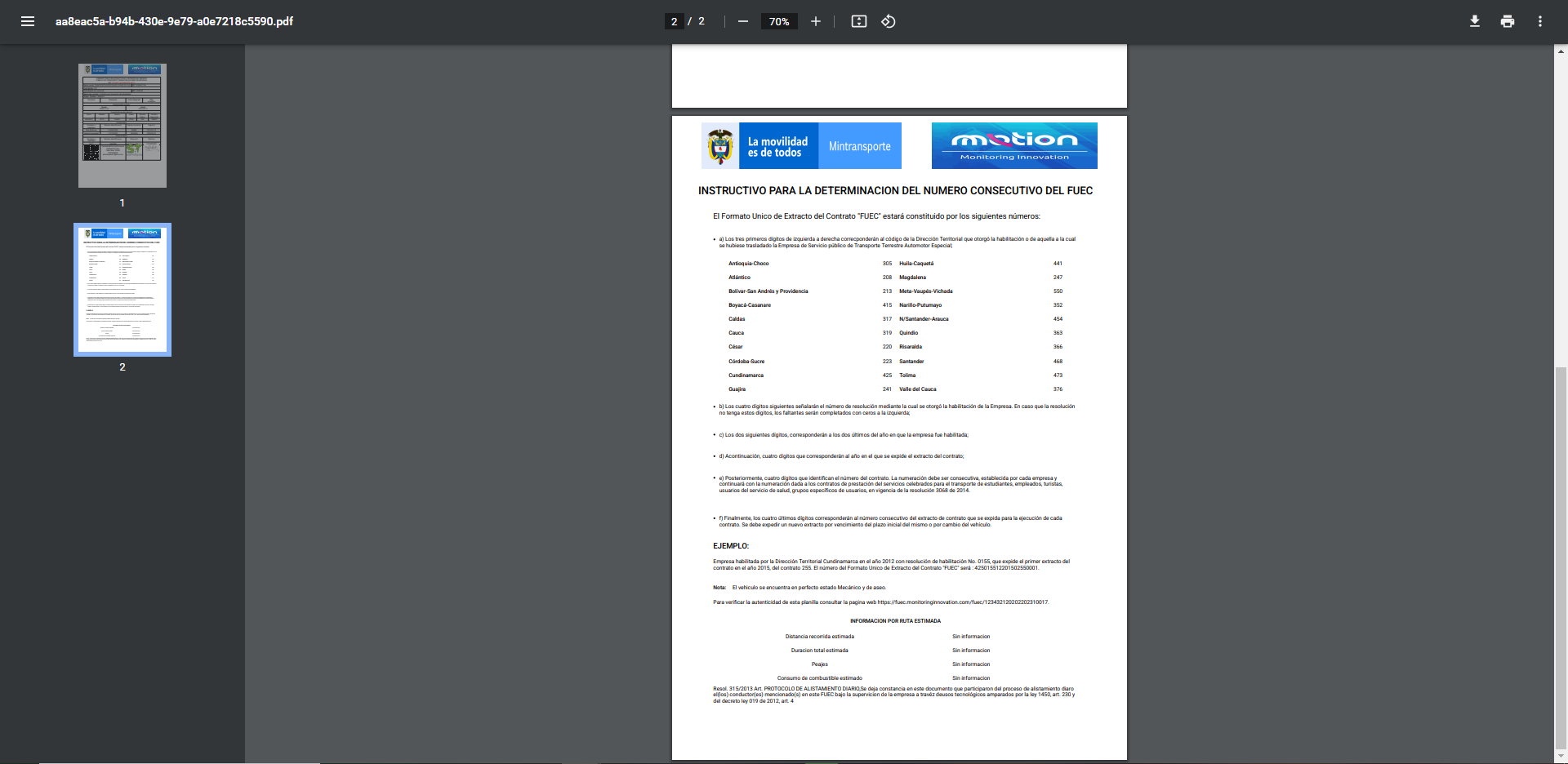The width and height of the screenshot is (1568, 764).
Task: Click the scroll down arrow
Action: click(1561, 757)
